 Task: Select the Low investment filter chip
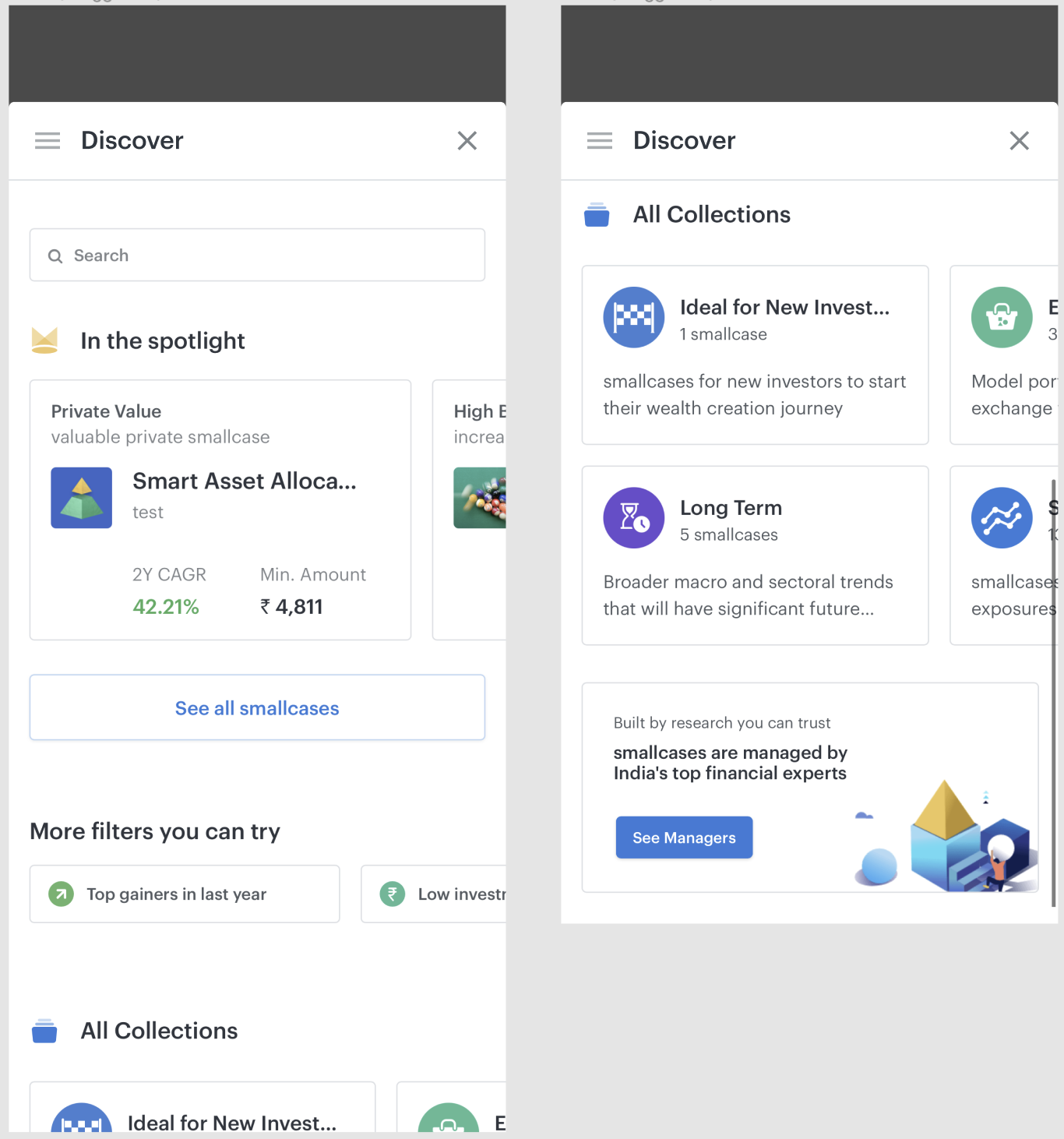tap(434, 894)
